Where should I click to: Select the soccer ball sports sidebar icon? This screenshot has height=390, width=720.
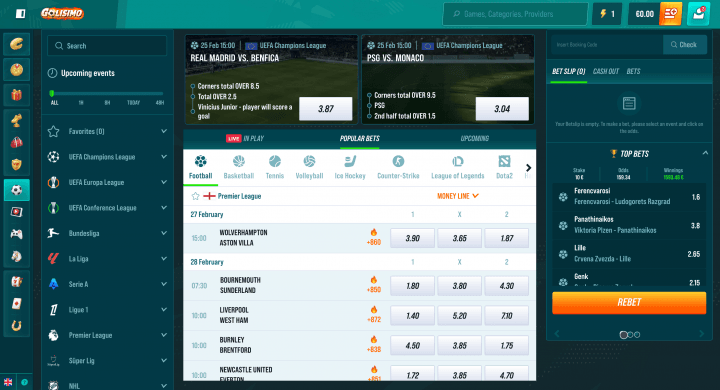pyautogui.click(x=17, y=190)
